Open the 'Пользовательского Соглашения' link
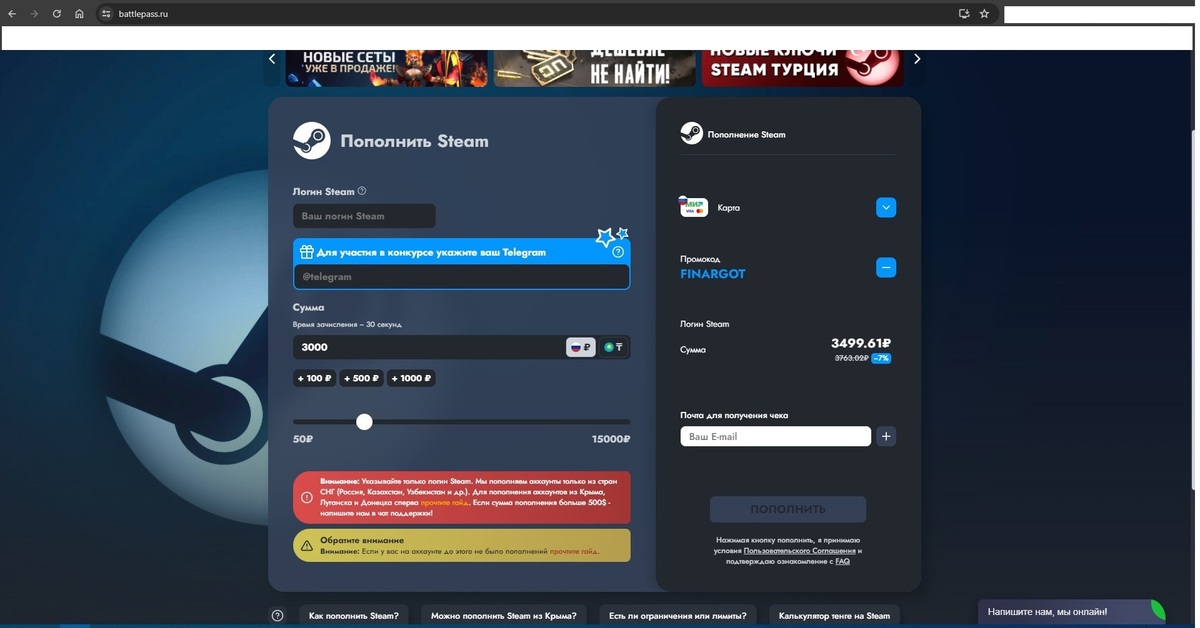The image size is (1200, 628). point(800,551)
